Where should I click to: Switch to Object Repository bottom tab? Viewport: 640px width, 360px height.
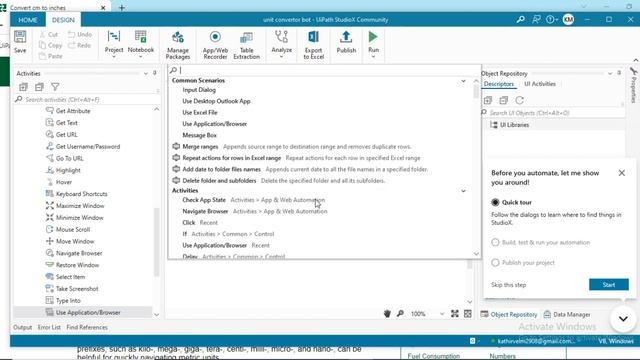[x=509, y=314]
